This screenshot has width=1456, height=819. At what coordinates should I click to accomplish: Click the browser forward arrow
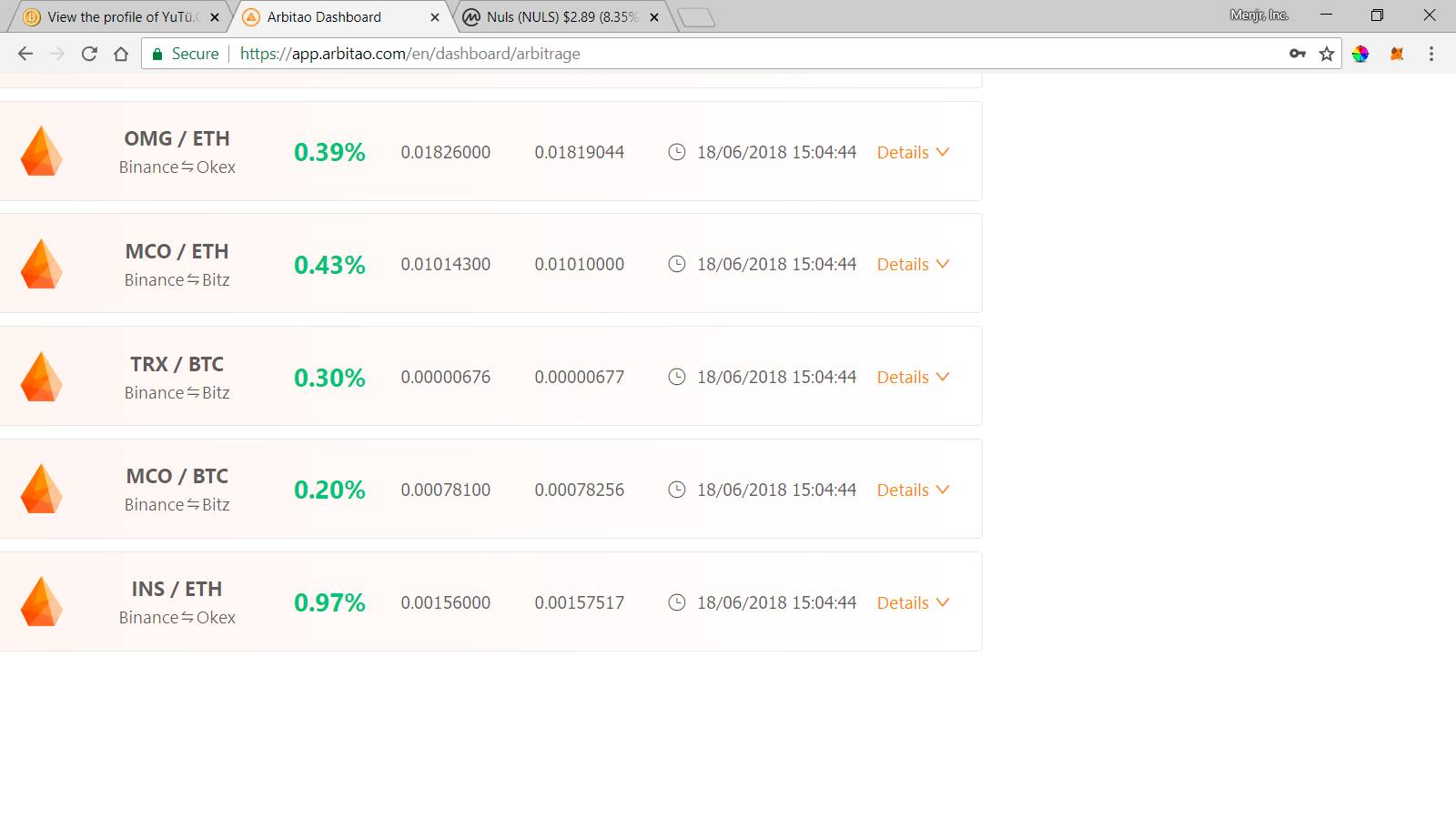point(57,54)
